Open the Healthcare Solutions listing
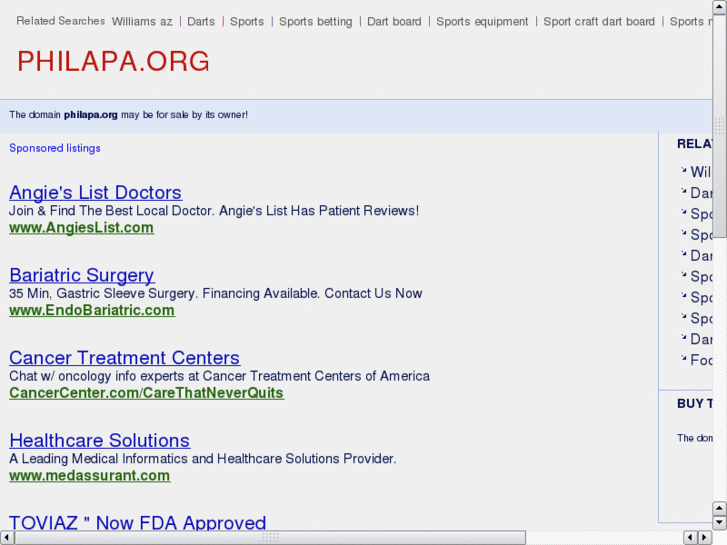This screenshot has height=545, width=727. (x=99, y=440)
